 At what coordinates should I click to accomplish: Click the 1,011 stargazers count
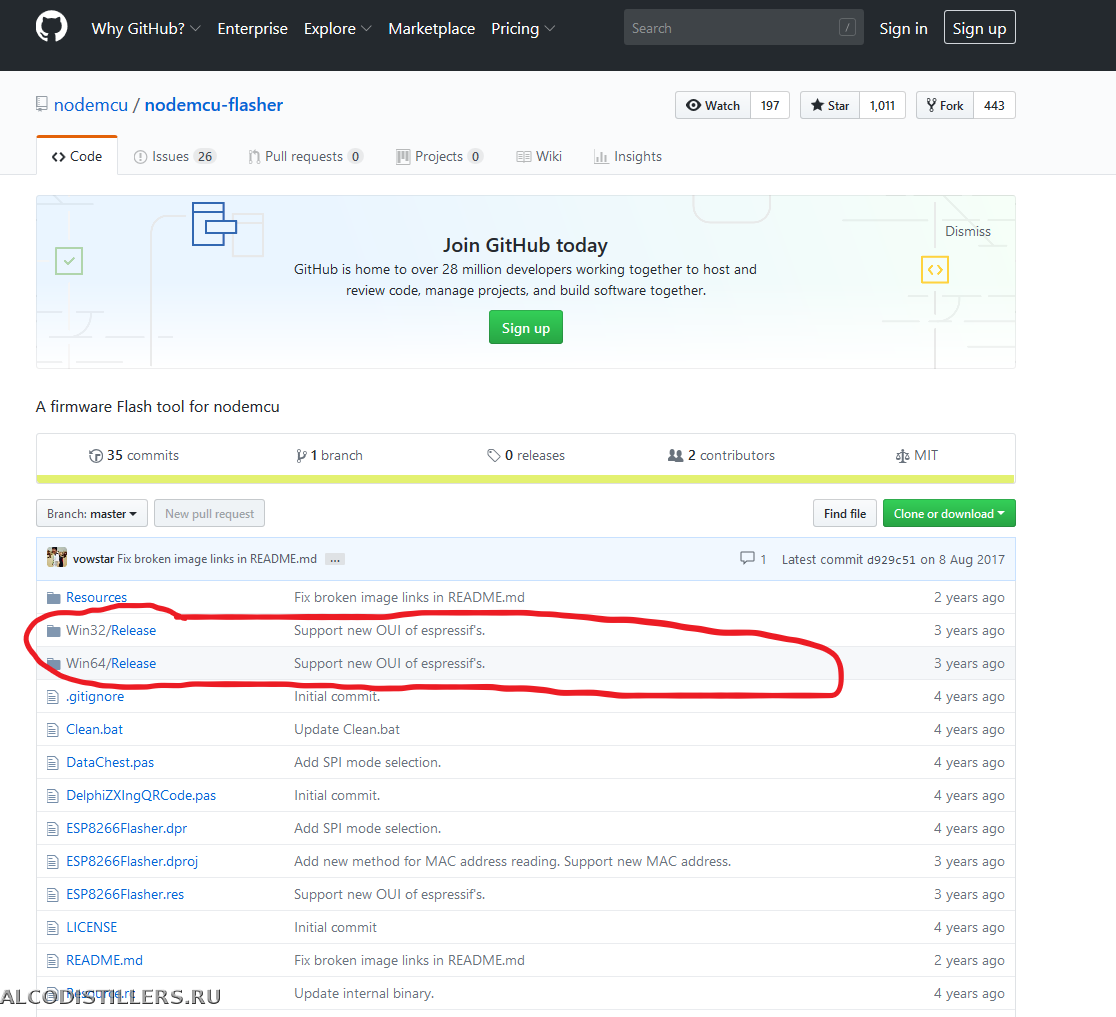[883, 105]
